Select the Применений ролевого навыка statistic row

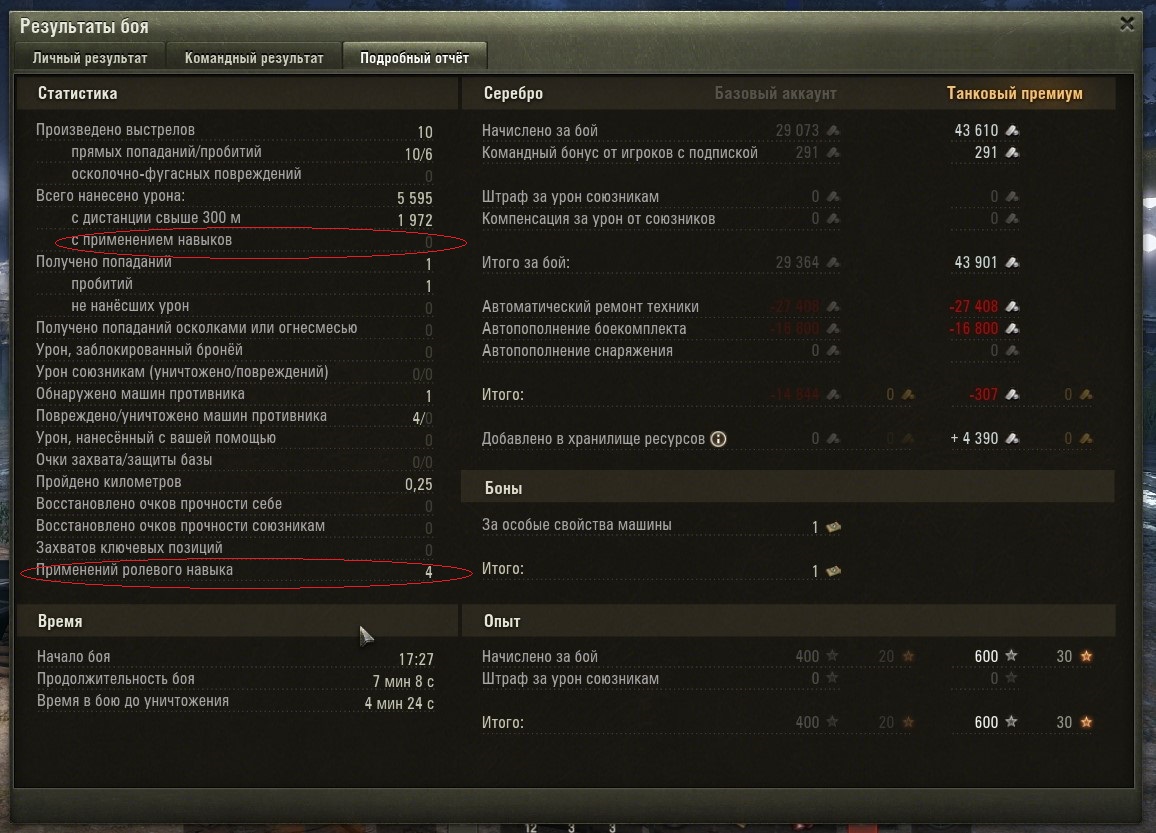234,571
